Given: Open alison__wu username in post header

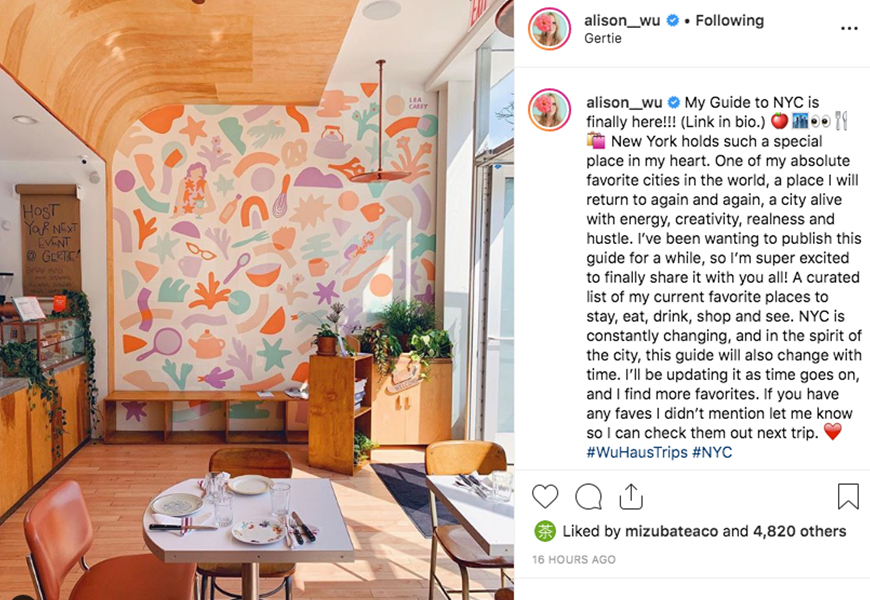Looking at the screenshot, I should (622, 21).
